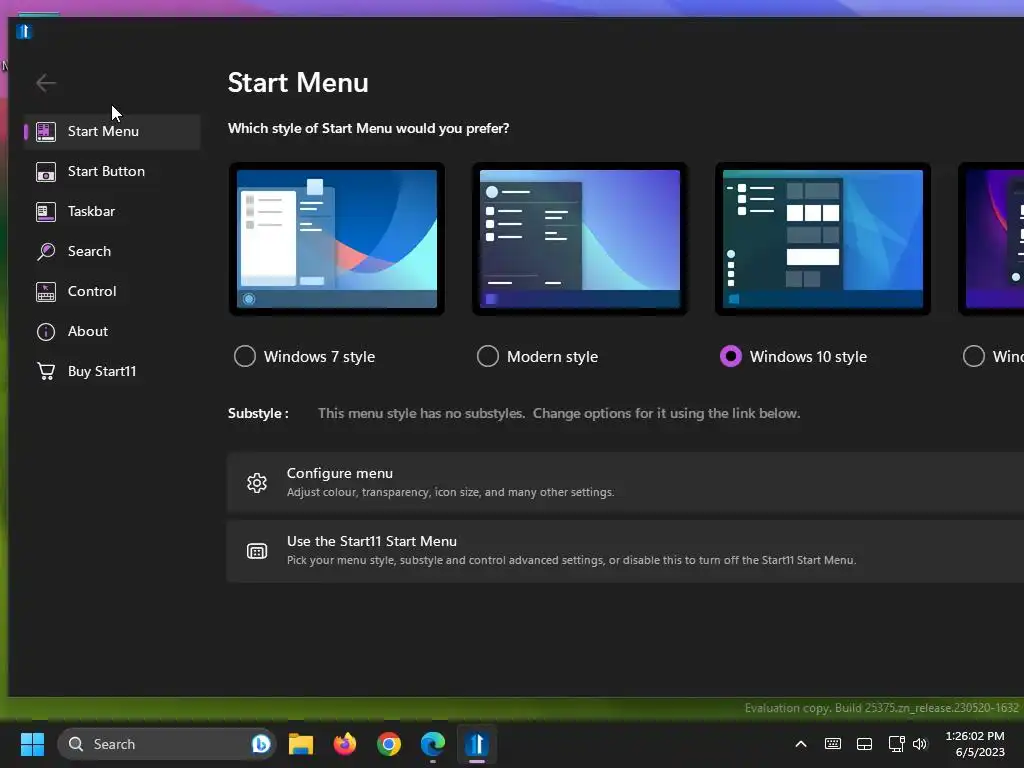Click the Configure menu gear icon
This screenshot has height=768, width=1024.
pyautogui.click(x=257, y=483)
